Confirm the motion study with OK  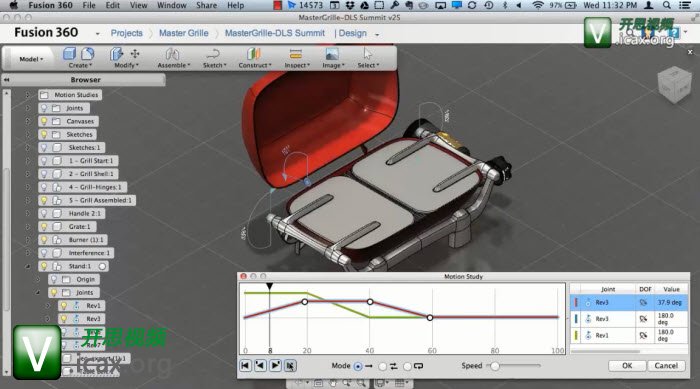[x=627, y=365]
